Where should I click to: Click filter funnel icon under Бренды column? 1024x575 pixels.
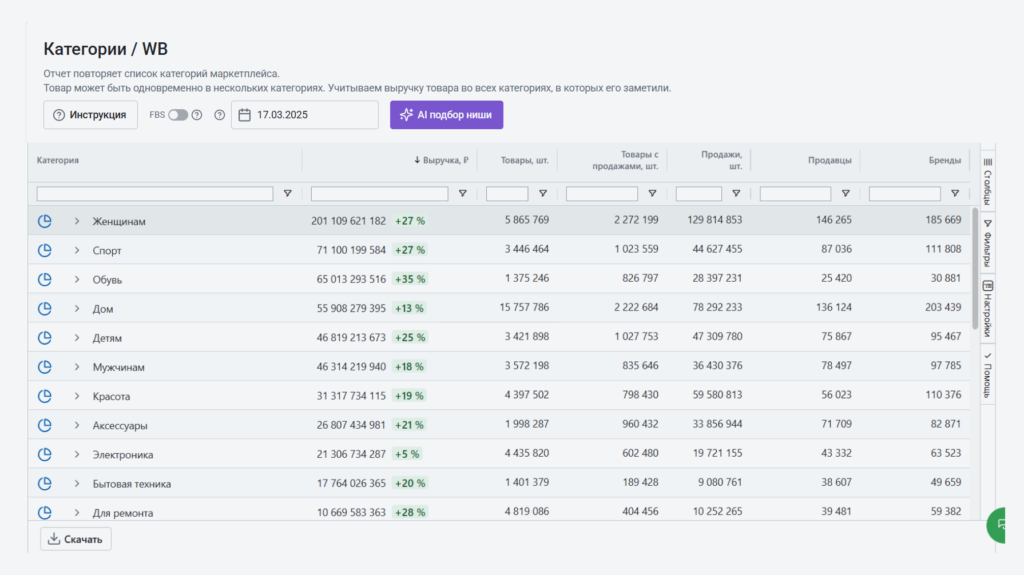(955, 194)
